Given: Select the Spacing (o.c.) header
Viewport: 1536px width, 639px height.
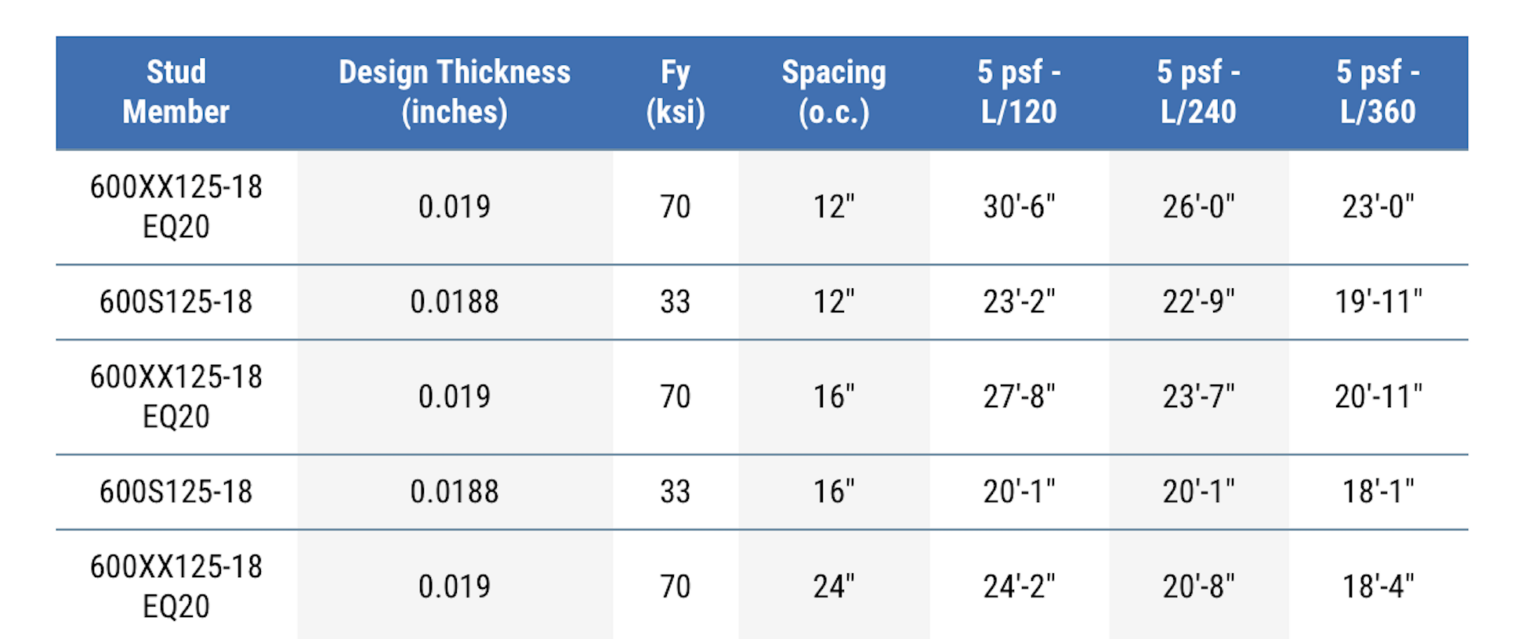Looking at the screenshot, I should click(x=833, y=92).
